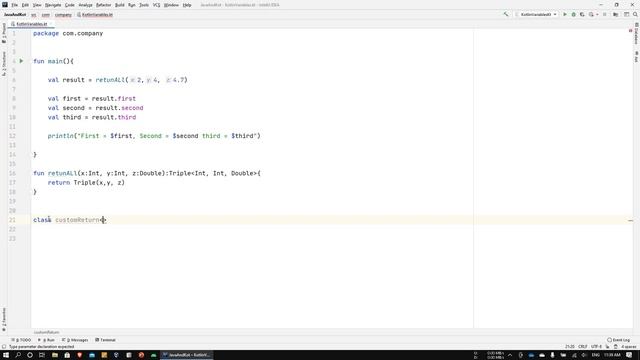Open the Help menu
The width and height of the screenshot is (640, 360).
187,5
